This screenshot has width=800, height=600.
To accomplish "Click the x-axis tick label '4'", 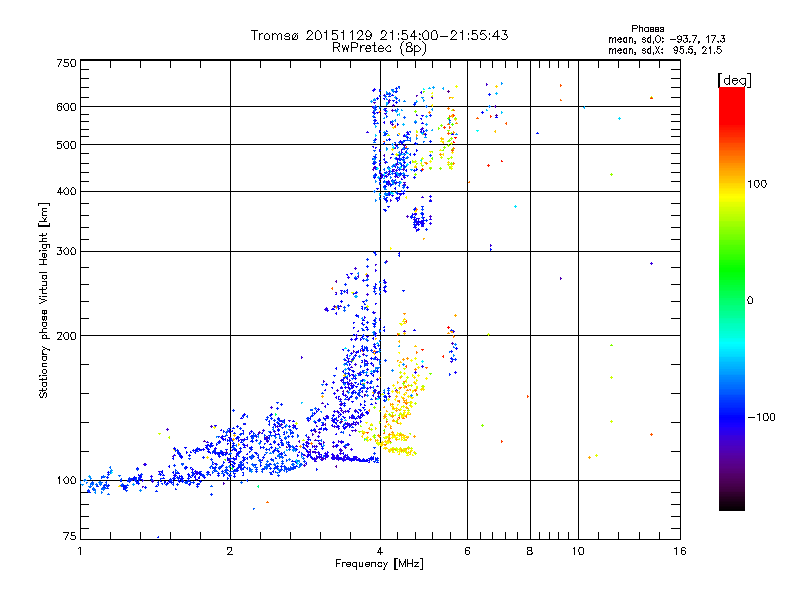I will [x=380, y=551].
